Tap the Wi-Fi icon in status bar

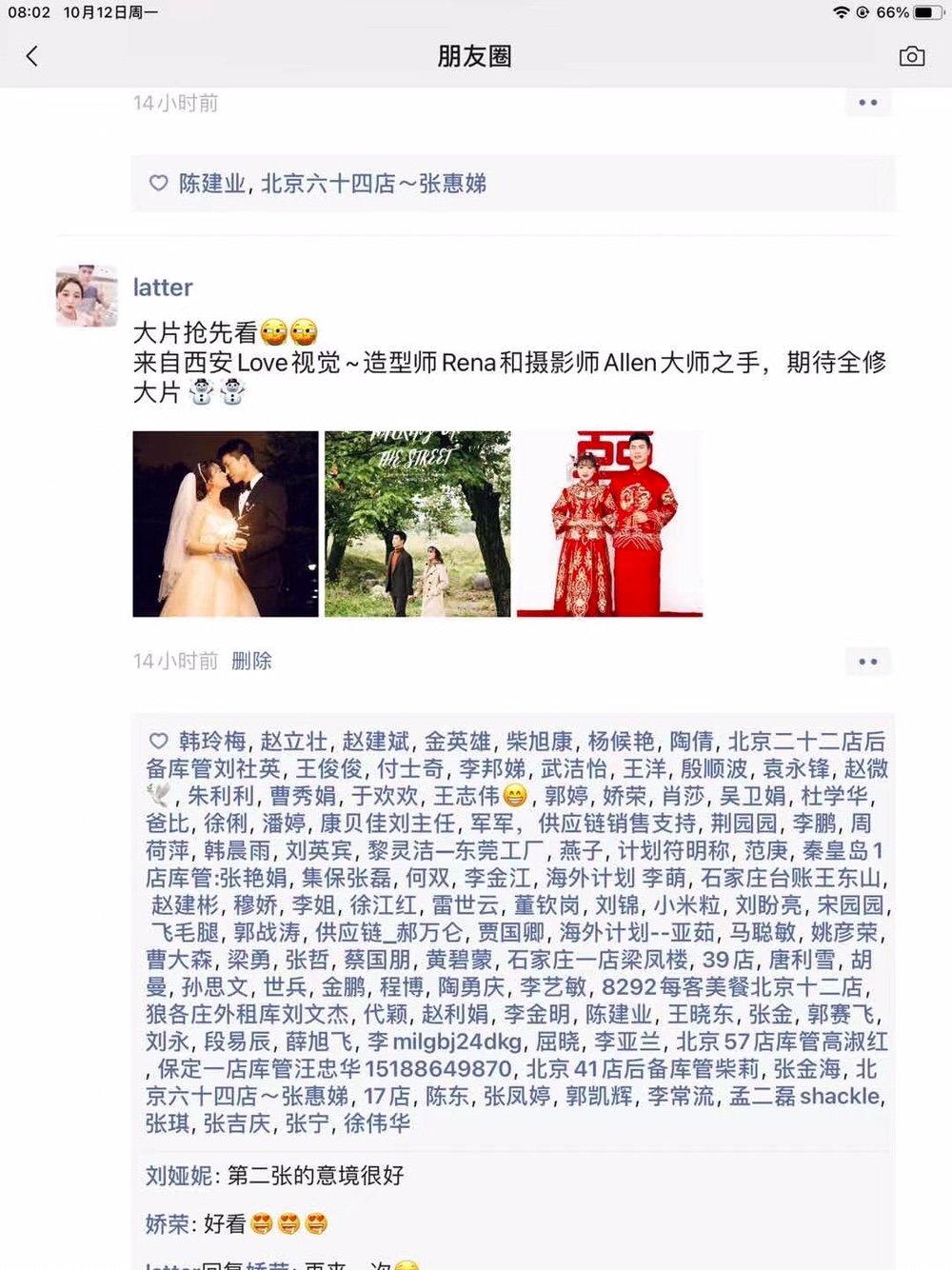point(842,12)
